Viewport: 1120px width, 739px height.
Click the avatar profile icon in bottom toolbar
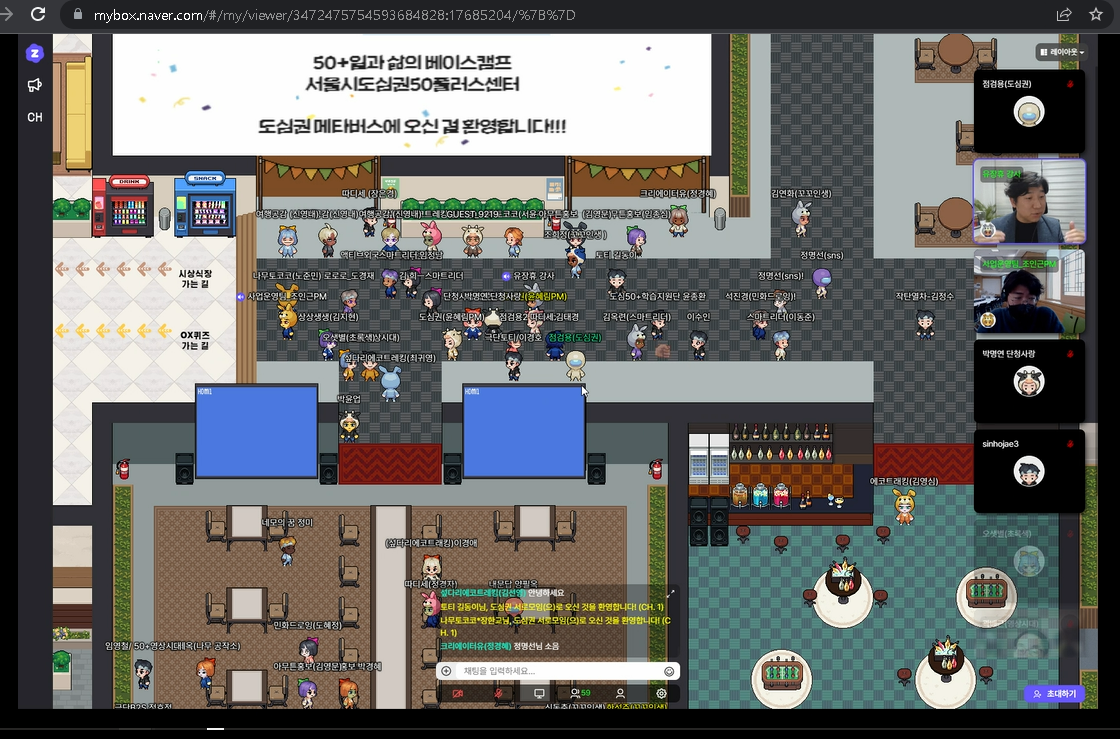[620, 693]
